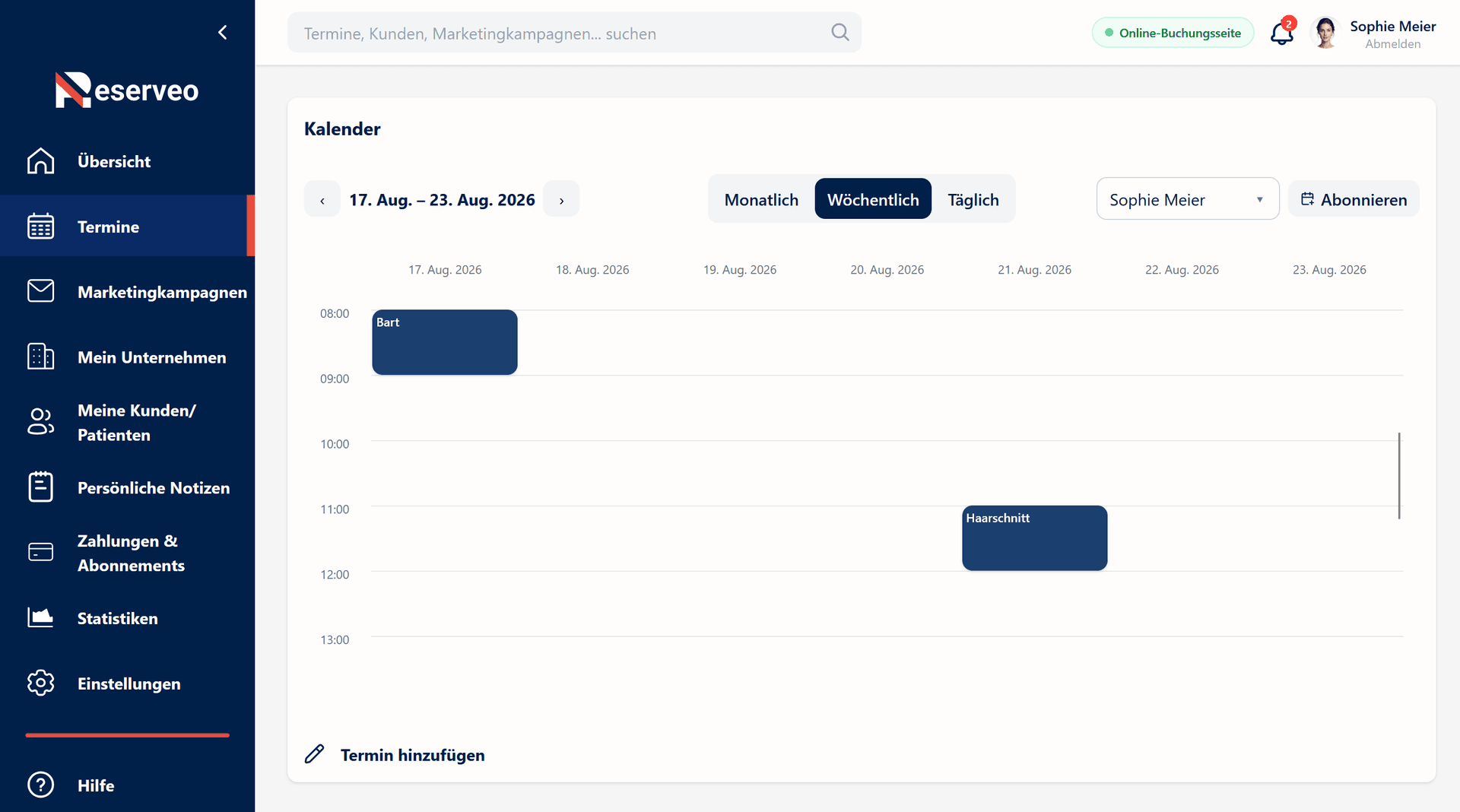Switch to Täglich view

(x=973, y=200)
